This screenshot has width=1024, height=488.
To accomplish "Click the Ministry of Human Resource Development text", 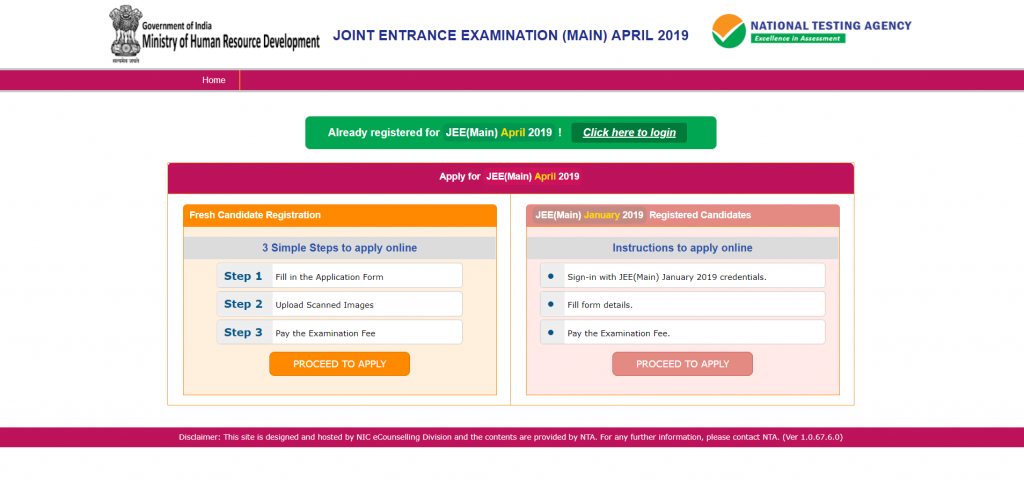I will tap(231, 43).
